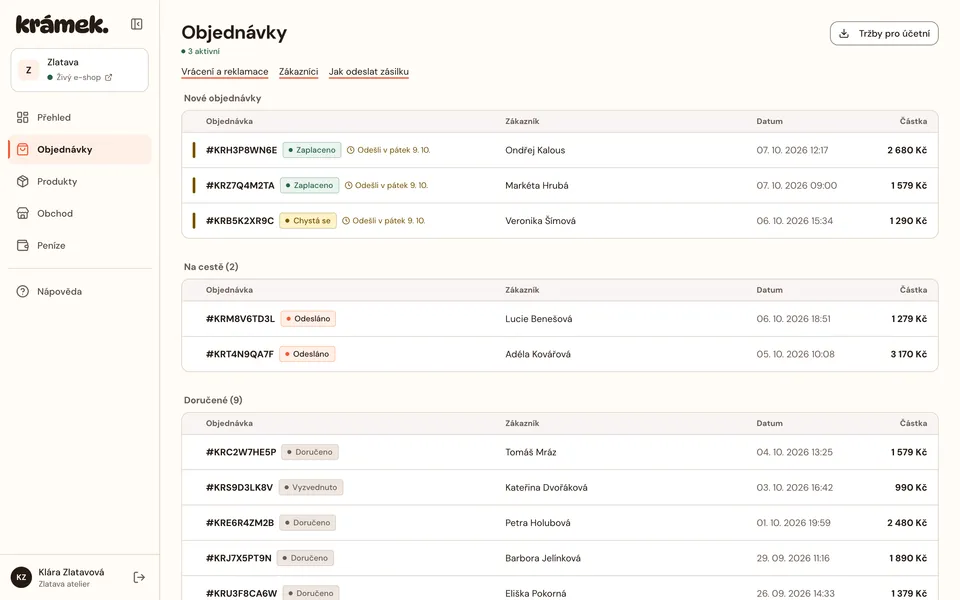The image size is (960, 600).
Task: Select customer Petra Holubová
Action: 538,523
